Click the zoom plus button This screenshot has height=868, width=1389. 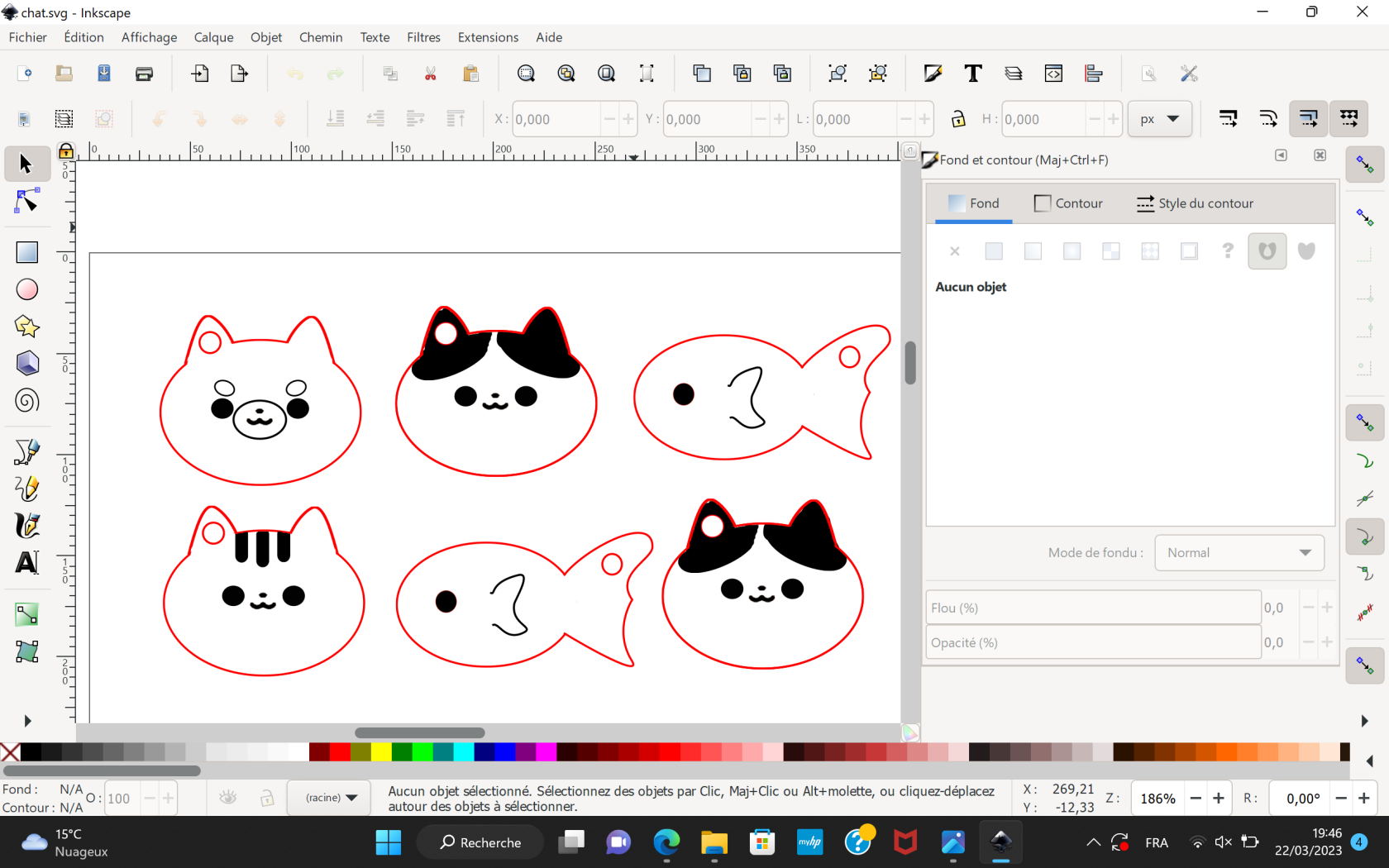1218,798
